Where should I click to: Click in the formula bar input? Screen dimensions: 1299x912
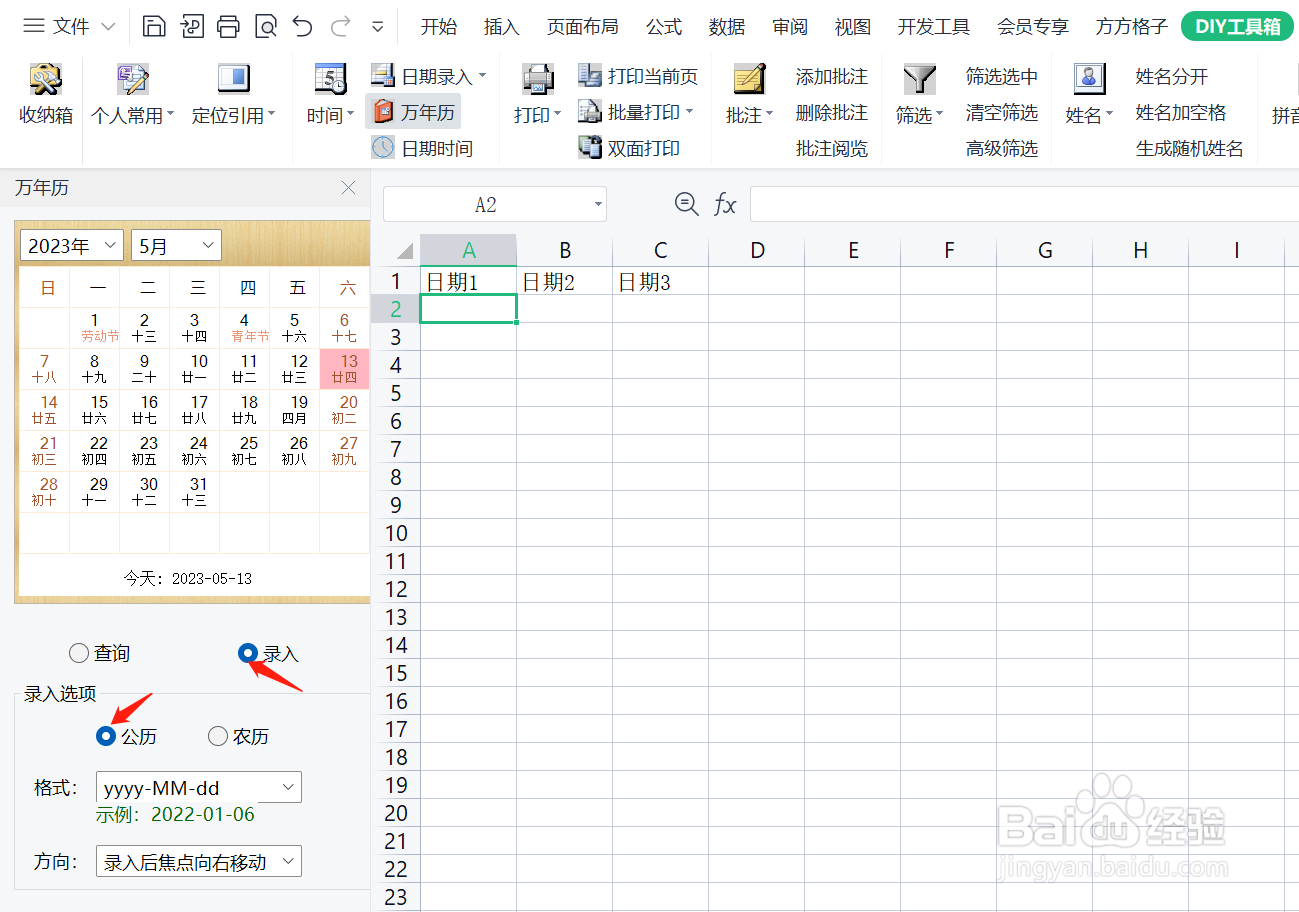[1024, 204]
